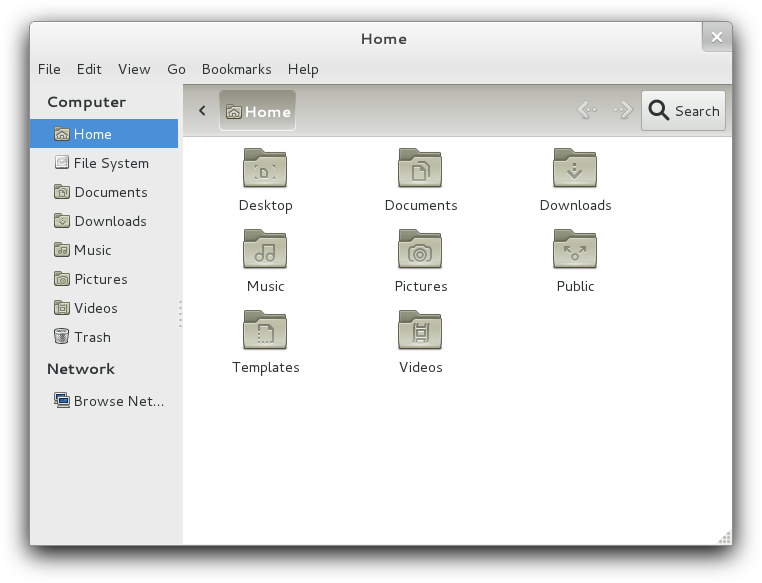Open the Templates folder icon
The height and width of the screenshot is (583, 762).
(265, 330)
